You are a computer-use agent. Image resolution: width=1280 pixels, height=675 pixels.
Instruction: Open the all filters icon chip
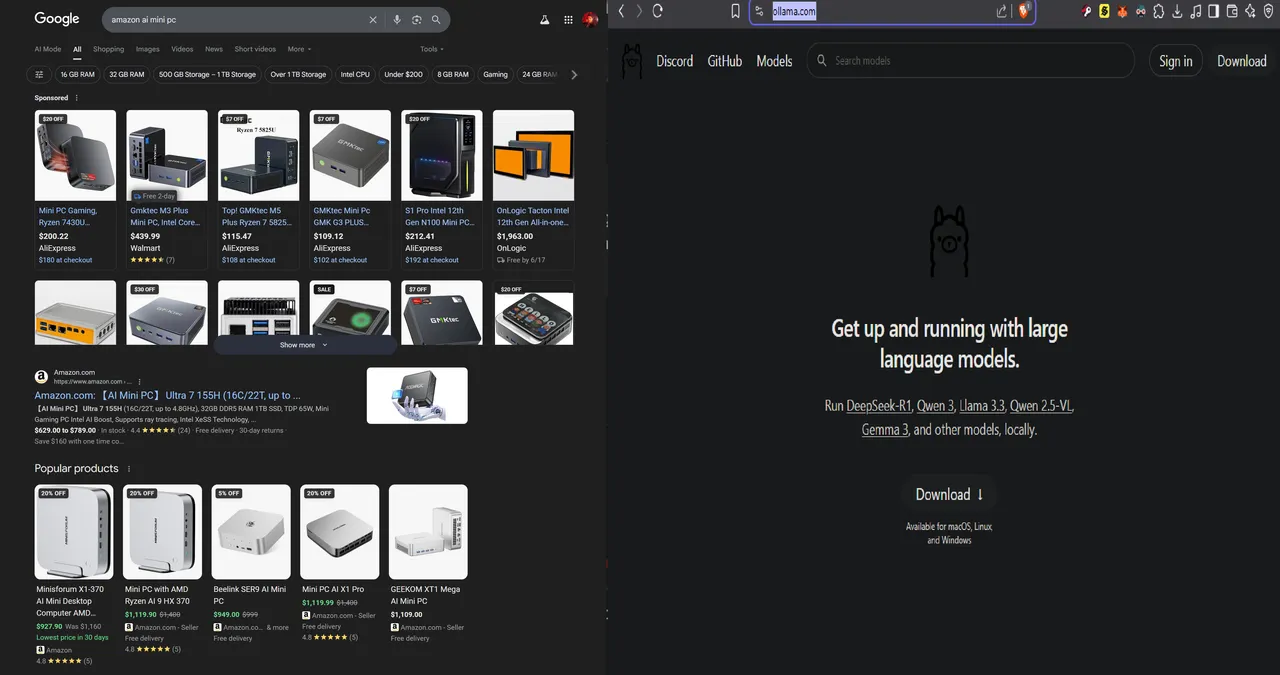coord(40,74)
